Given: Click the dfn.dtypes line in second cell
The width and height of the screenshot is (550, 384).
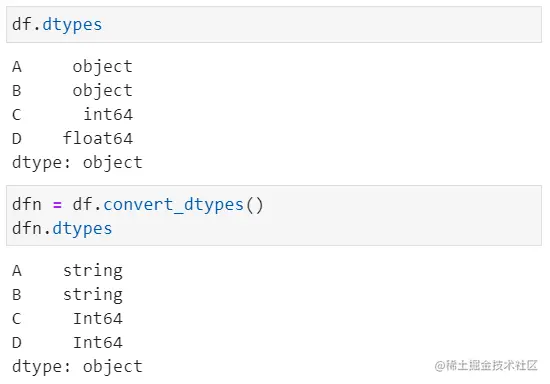Looking at the screenshot, I should (x=62, y=229).
